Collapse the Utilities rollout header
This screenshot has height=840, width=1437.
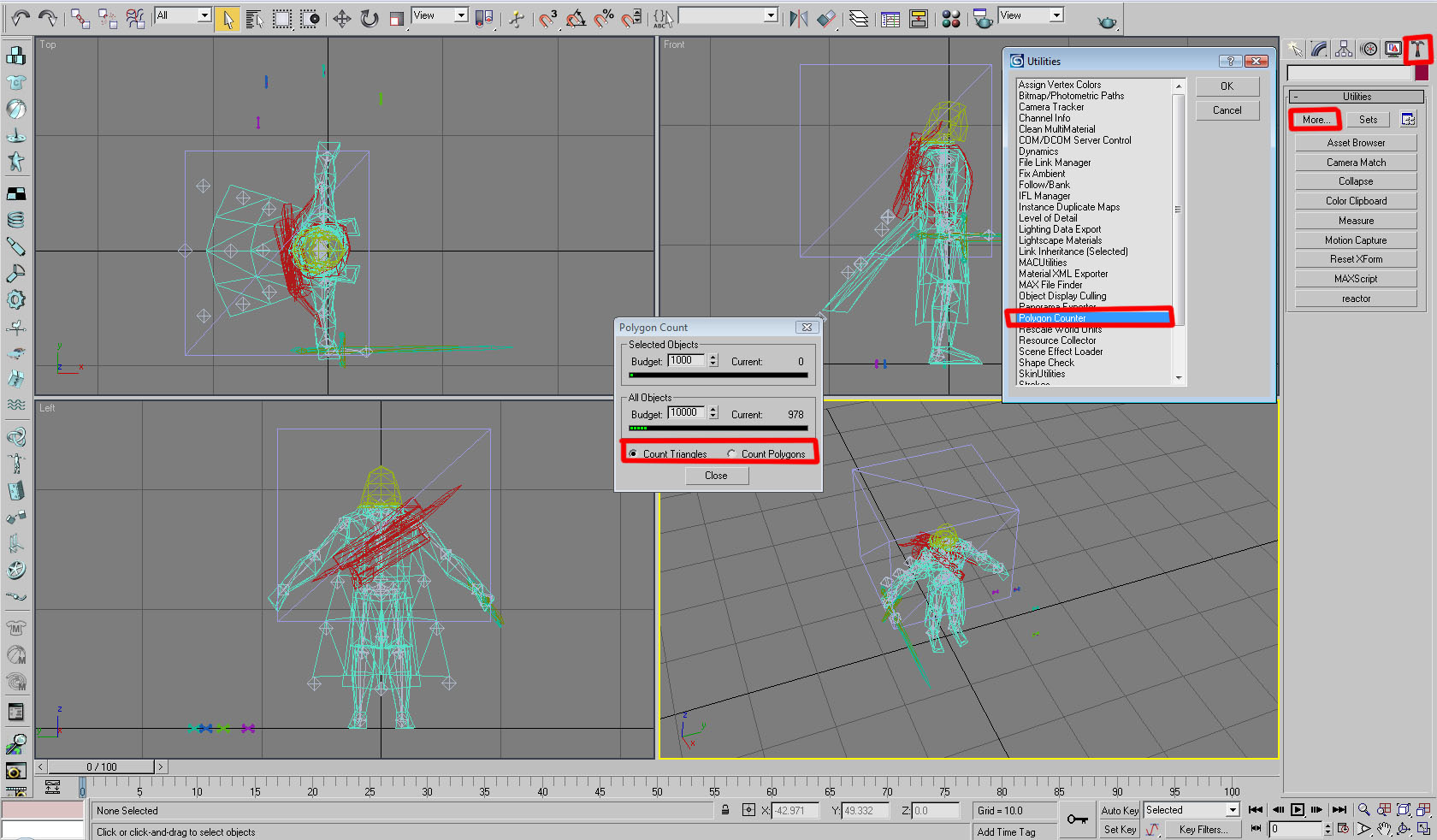1356,97
